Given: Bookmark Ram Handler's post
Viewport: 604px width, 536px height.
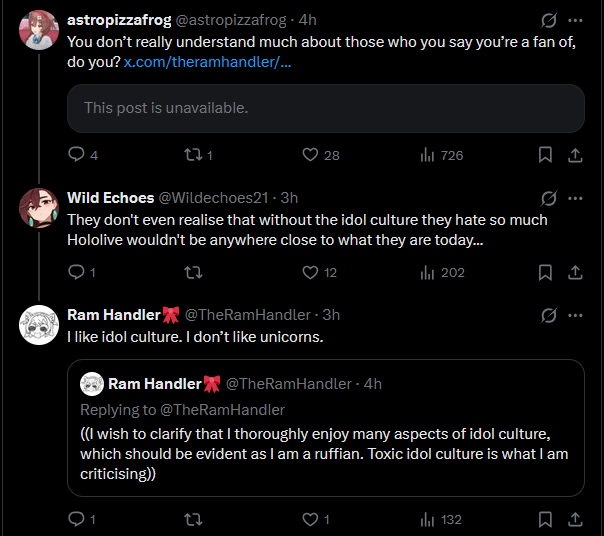Looking at the screenshot, I should [x=545, y=519].
